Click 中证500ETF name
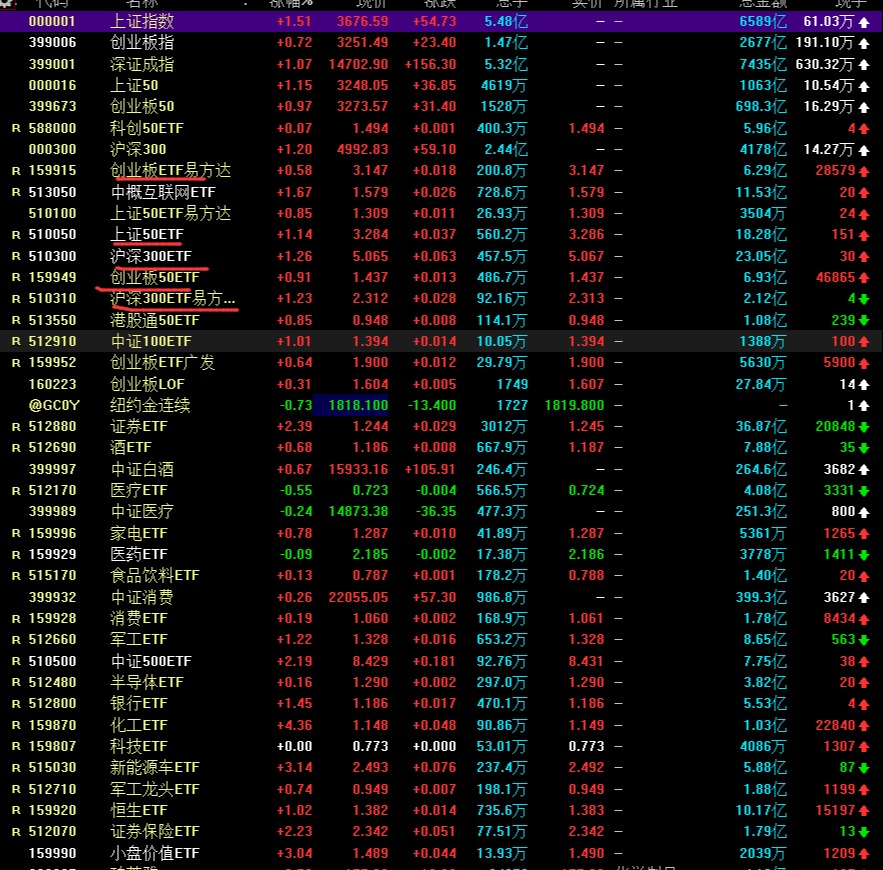The width and height of the screenshot is (883, 870). 151,661
